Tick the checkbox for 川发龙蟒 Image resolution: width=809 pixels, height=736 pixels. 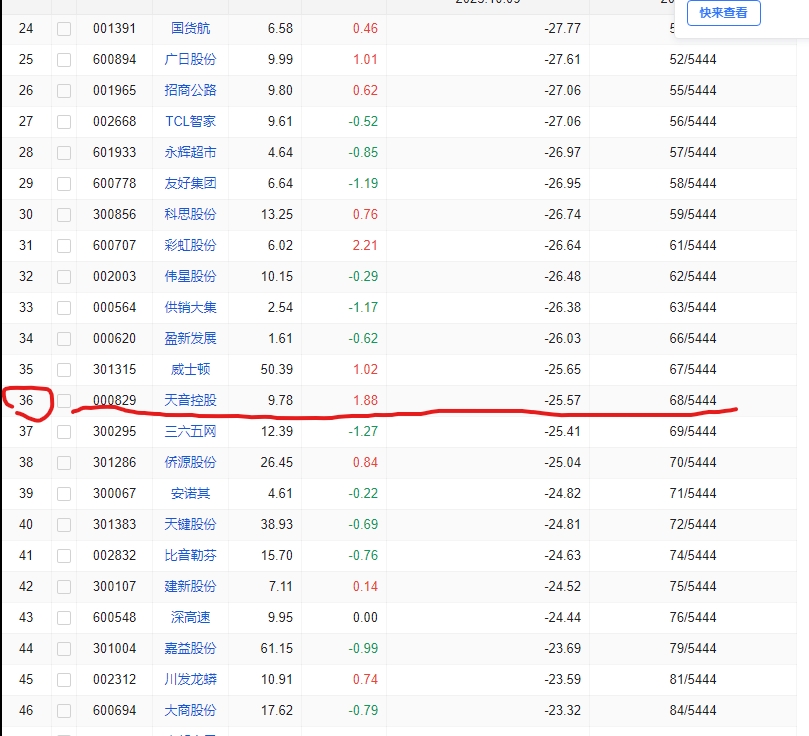pyautogui.click(x=64, y=680)
